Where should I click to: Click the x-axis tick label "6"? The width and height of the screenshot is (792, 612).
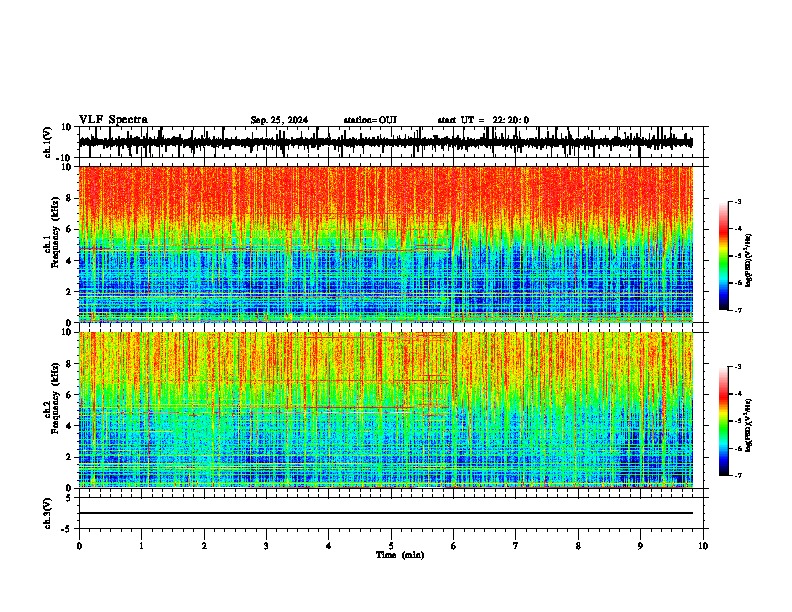pyautogui.click(x=454, y=546)
